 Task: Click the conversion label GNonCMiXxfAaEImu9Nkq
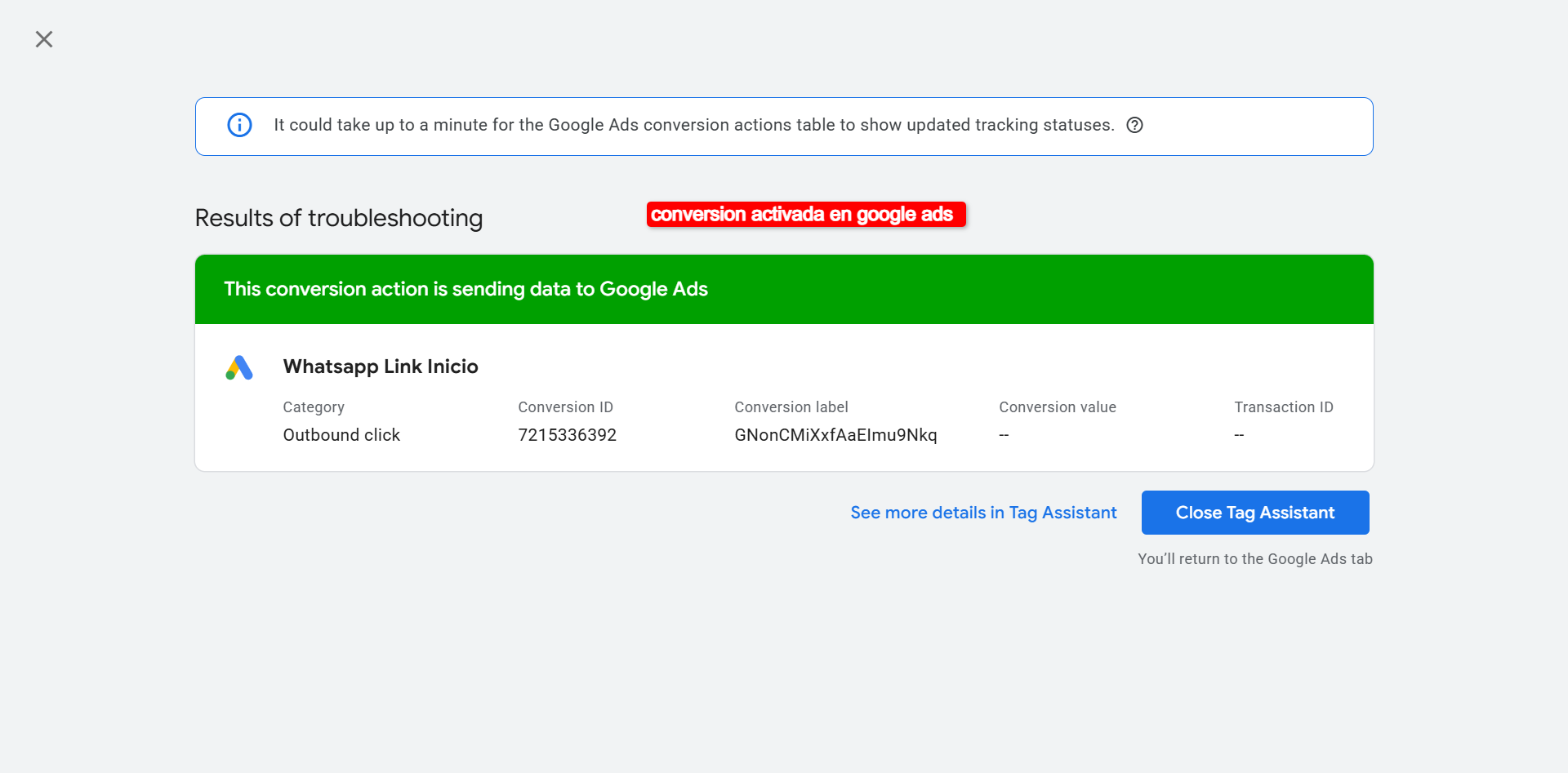(x=835, y=435)
